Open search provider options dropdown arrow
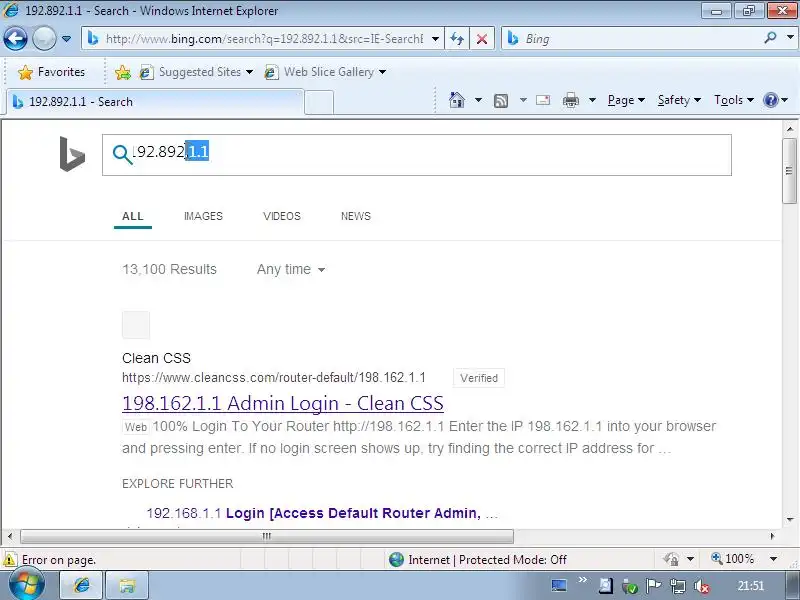The image size is (800, 600). point(790,38)
